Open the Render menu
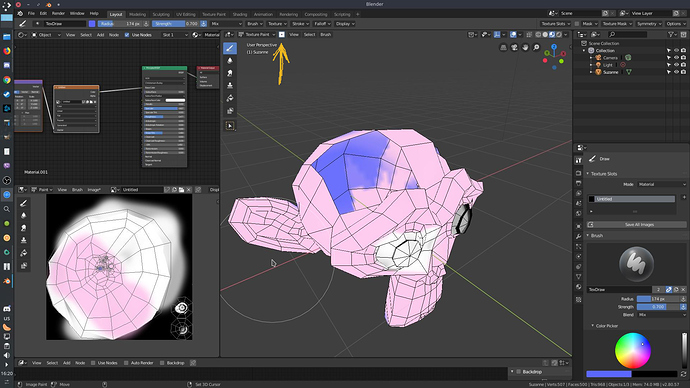Viewport: 690px width, 388px height. [x=58, y=14]
